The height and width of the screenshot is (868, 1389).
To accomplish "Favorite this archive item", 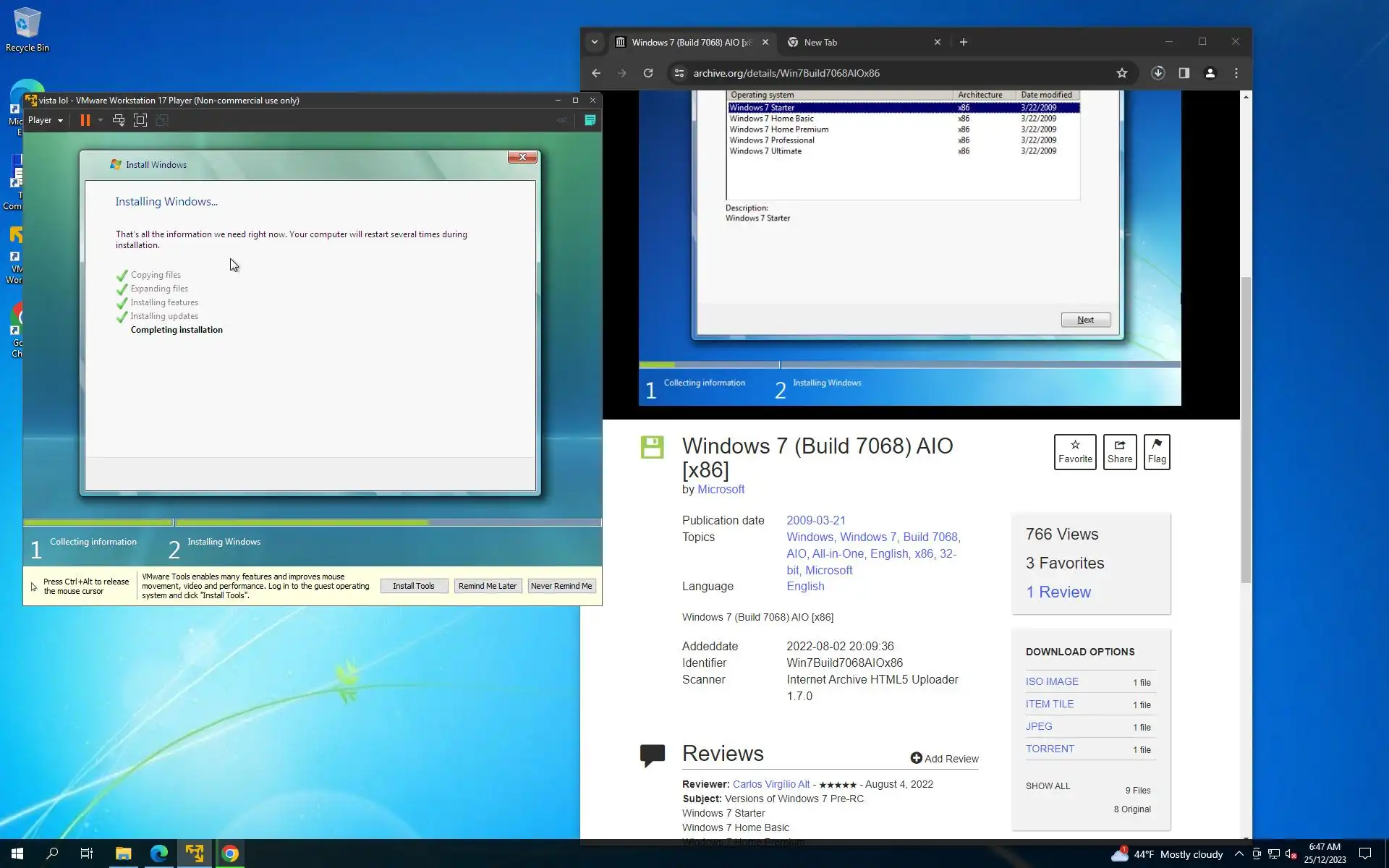I will pyautogui.click(x=1074, y=451).
